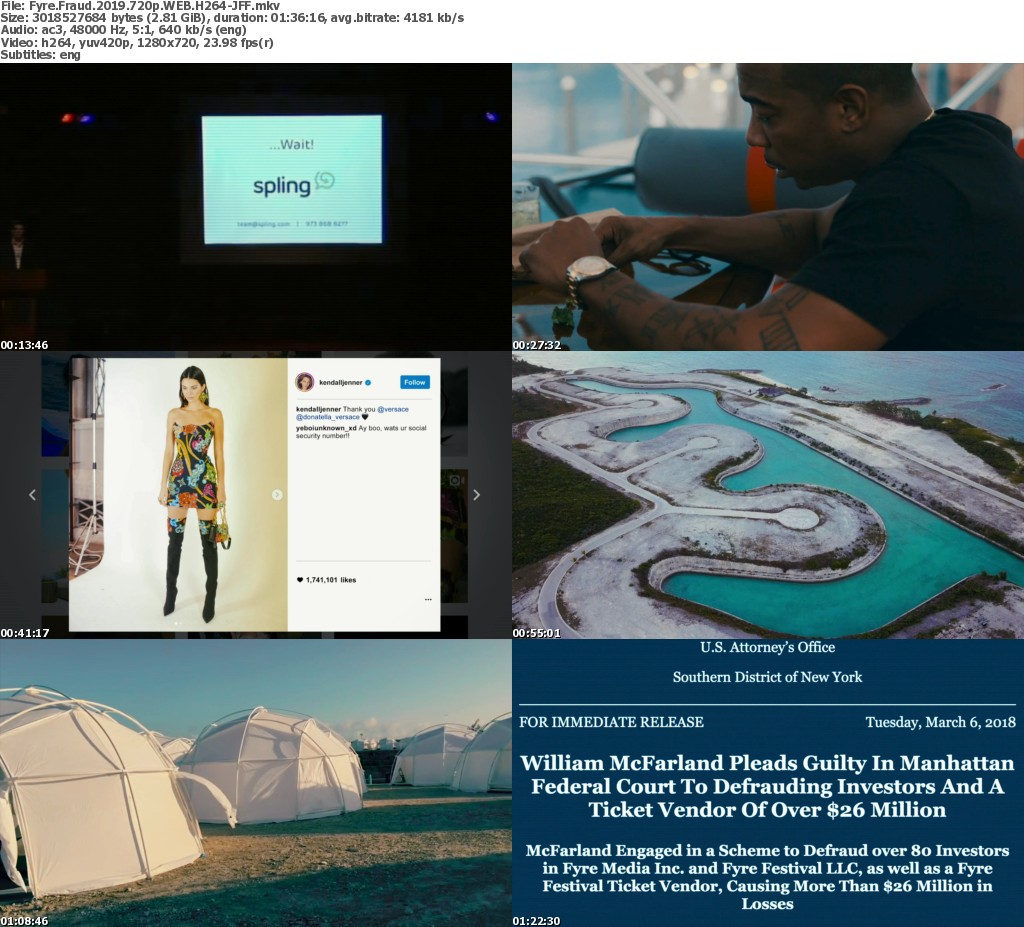1024x927 pixels.
Task: Click the blue verified badge beside kendalljenner
Action: (370, 382)
